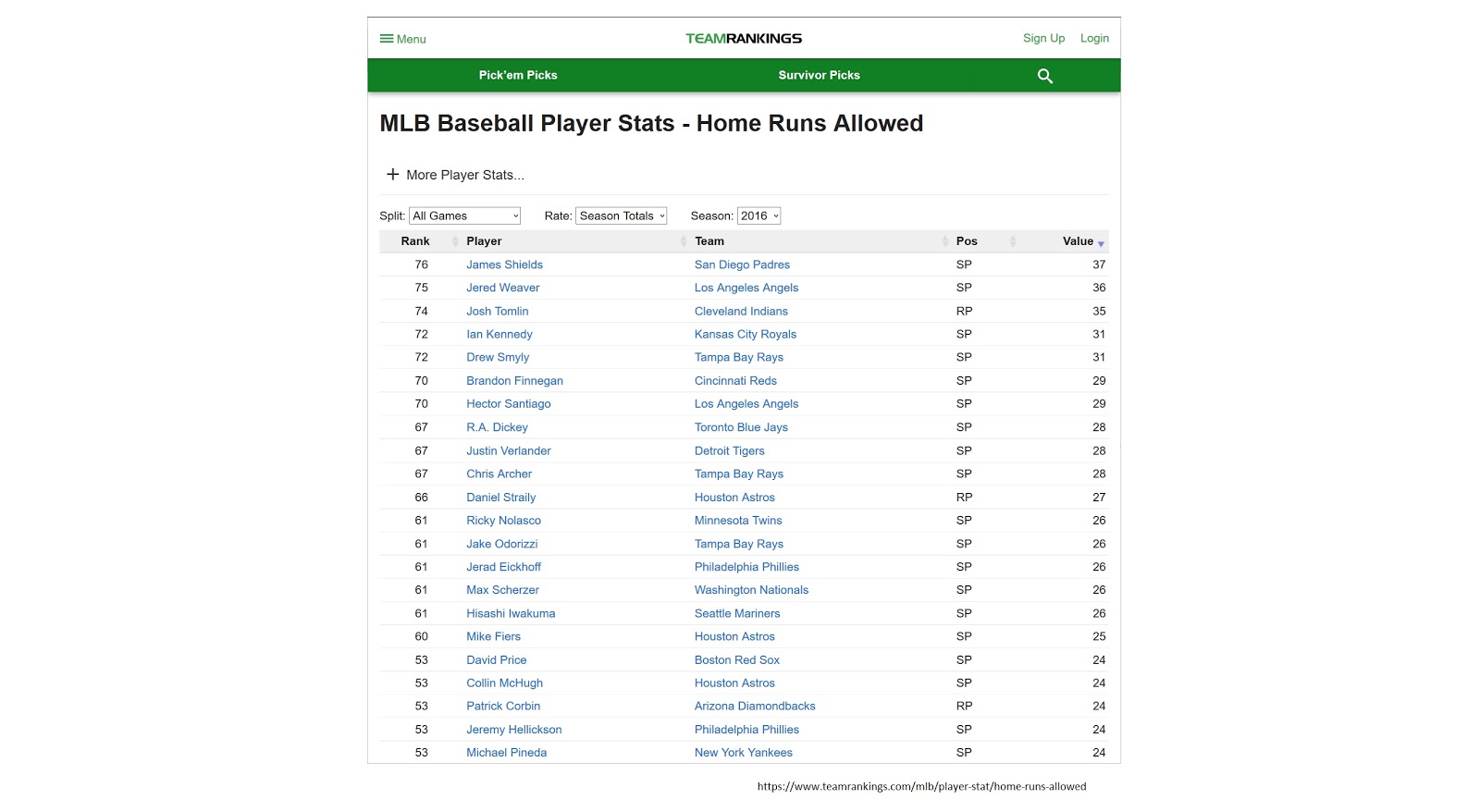Image resolution: width=1480 pixels, height=812 pixels.
Task: Open Max Scherzer player page
Action: [x=502, y=589]
